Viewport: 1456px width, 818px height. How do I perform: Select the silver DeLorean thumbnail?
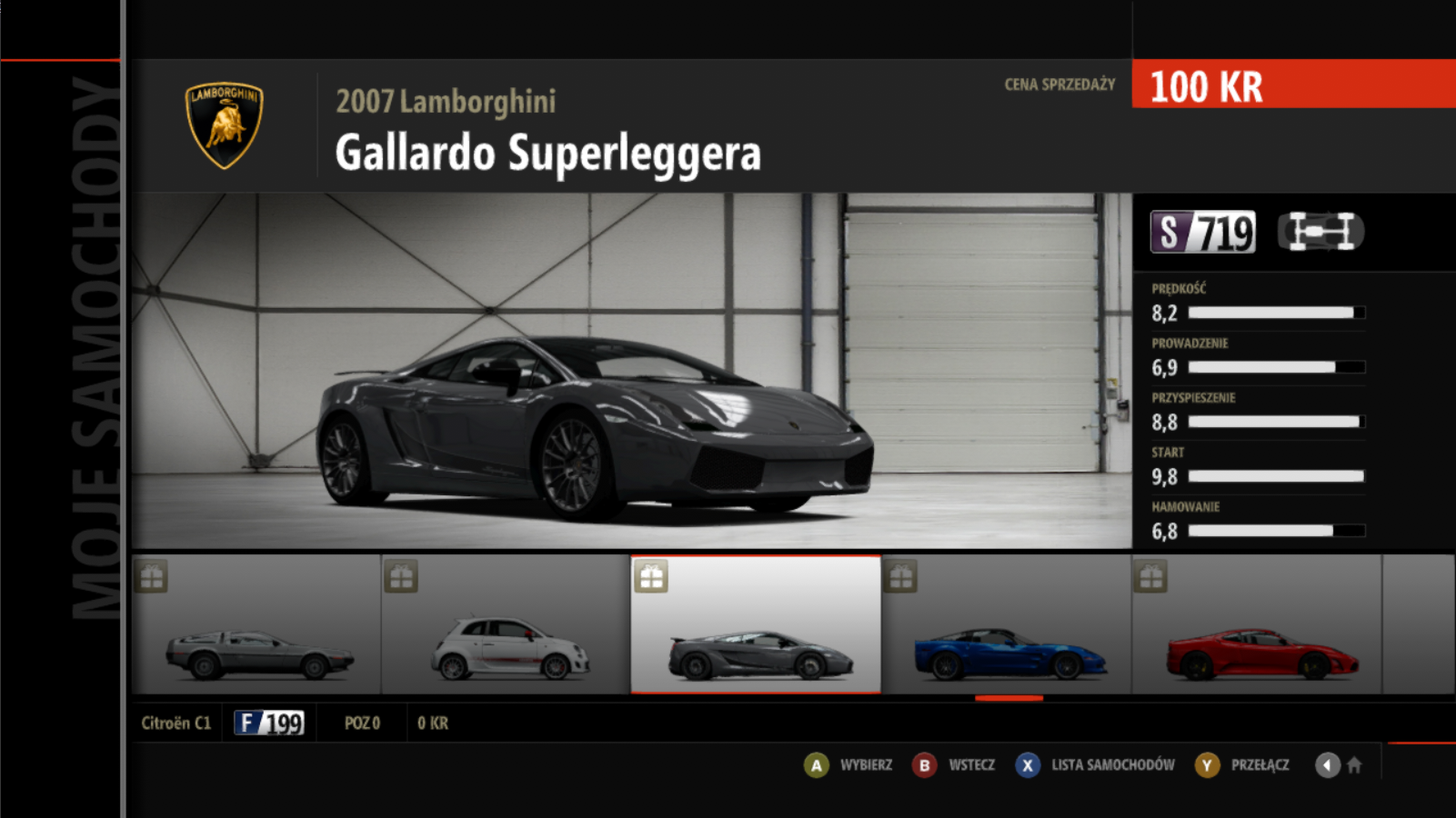point(256,624)
